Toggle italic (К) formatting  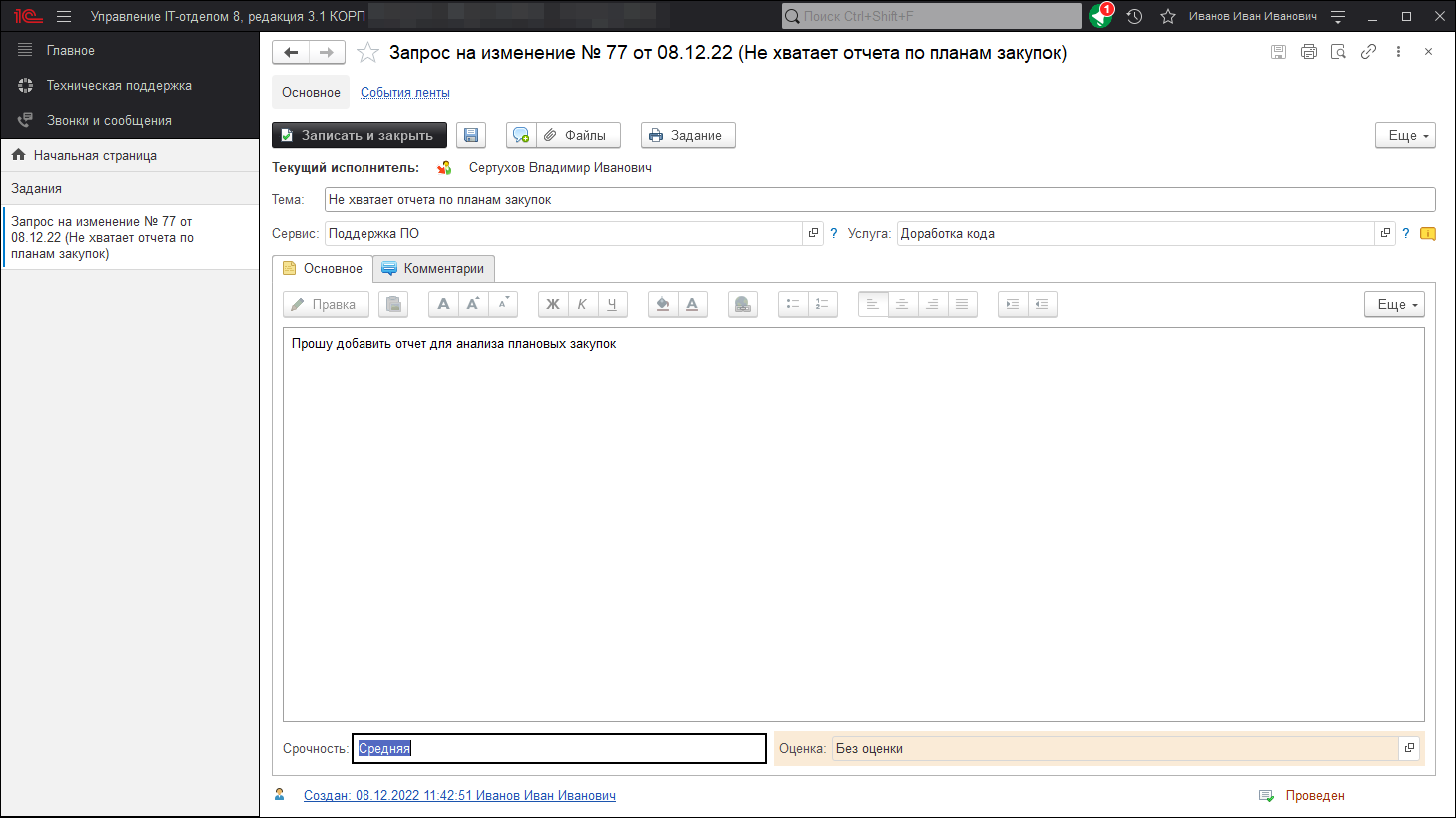tap(582, 305)
